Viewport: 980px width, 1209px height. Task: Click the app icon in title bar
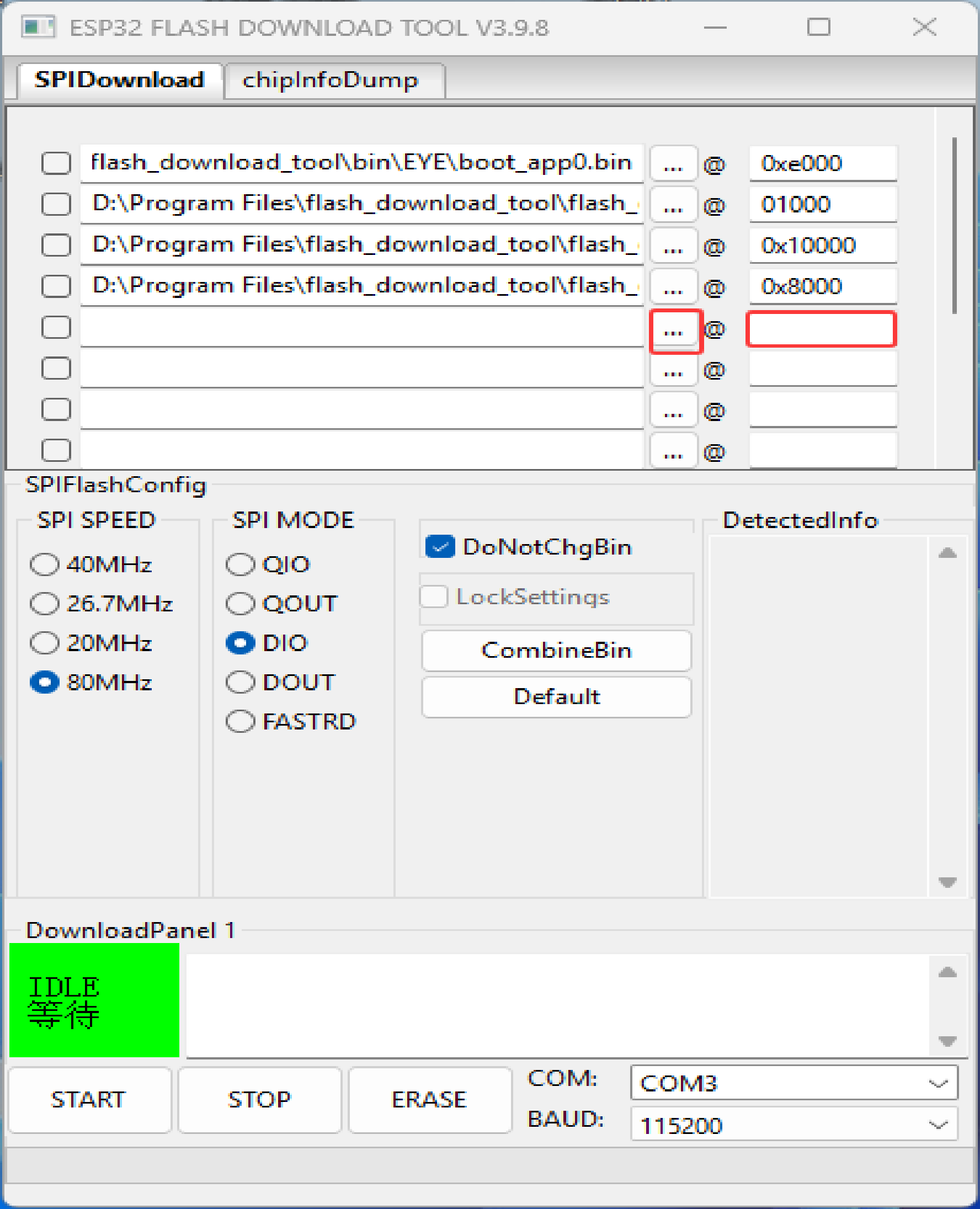point(39,27)
